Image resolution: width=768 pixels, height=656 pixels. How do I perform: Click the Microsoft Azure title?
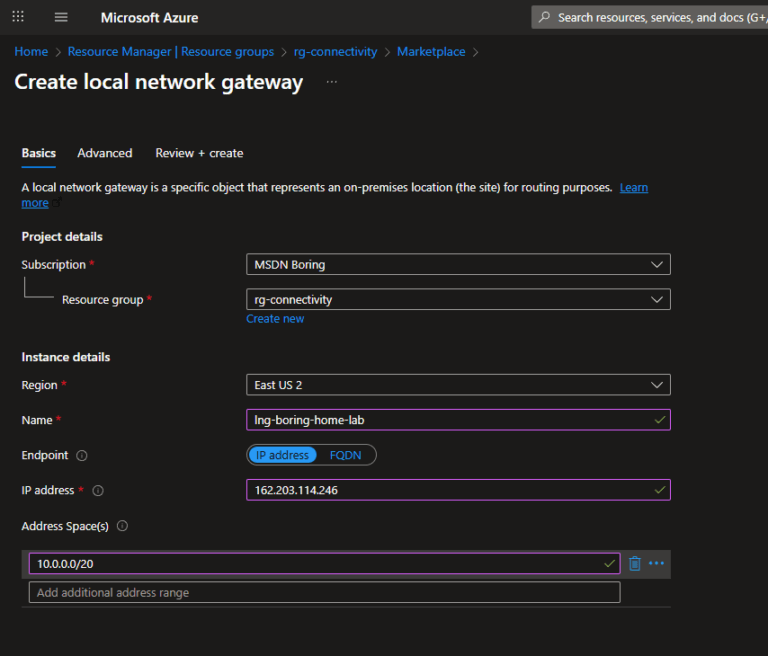tap(149, 18)
